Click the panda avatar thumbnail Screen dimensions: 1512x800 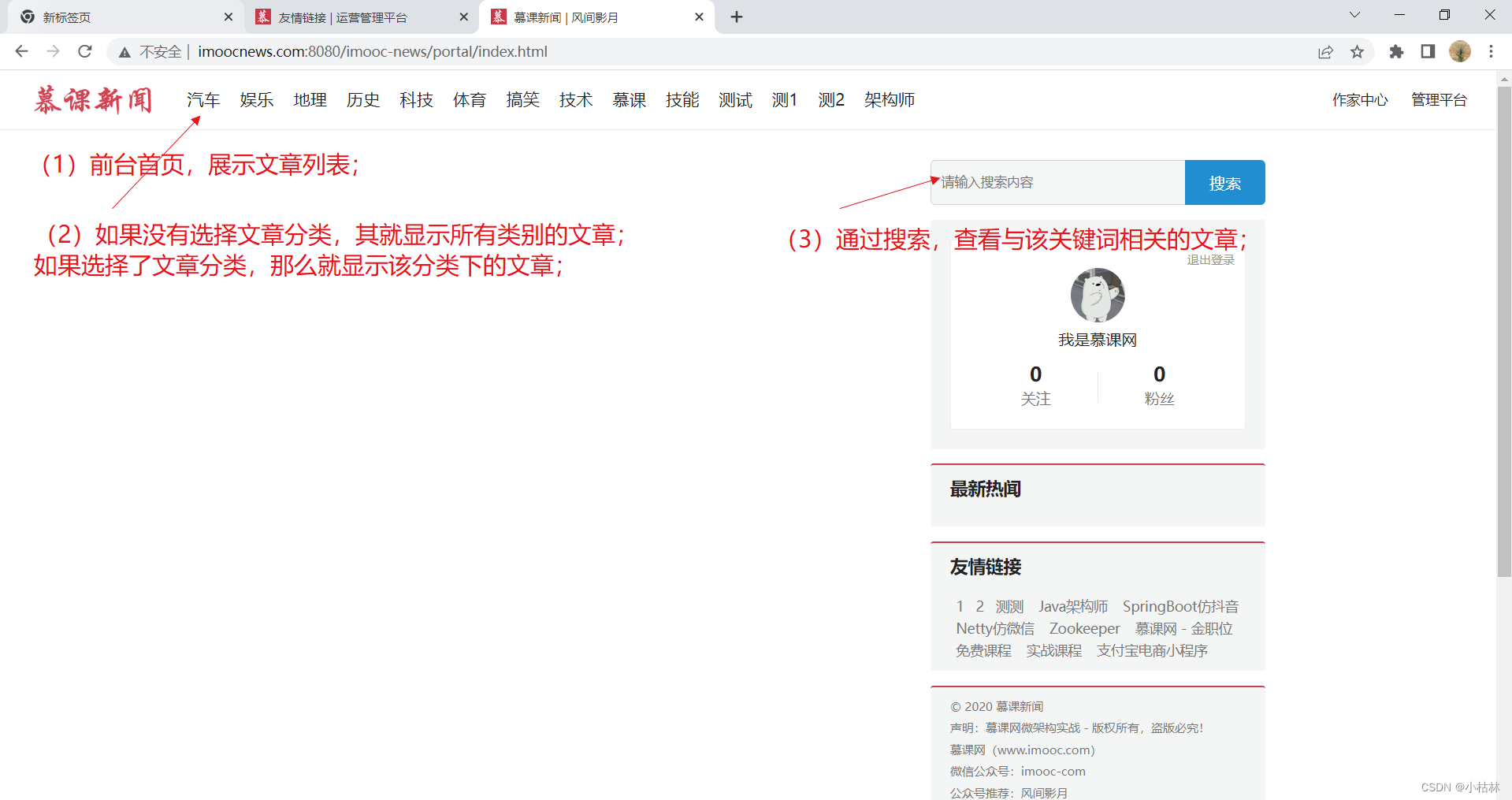tap(1097, 295)
